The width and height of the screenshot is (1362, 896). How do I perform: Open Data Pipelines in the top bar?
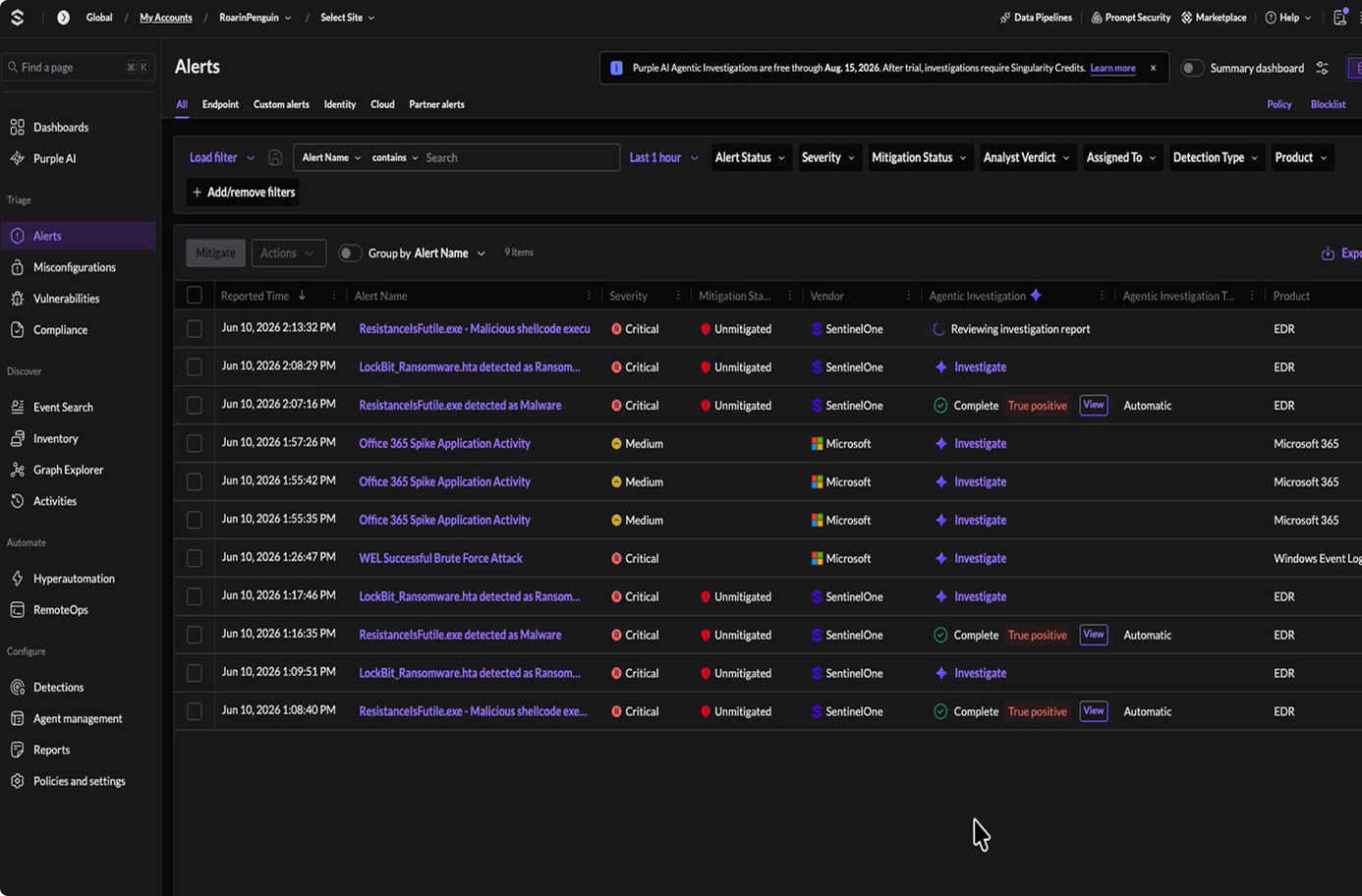[1036, 18]
